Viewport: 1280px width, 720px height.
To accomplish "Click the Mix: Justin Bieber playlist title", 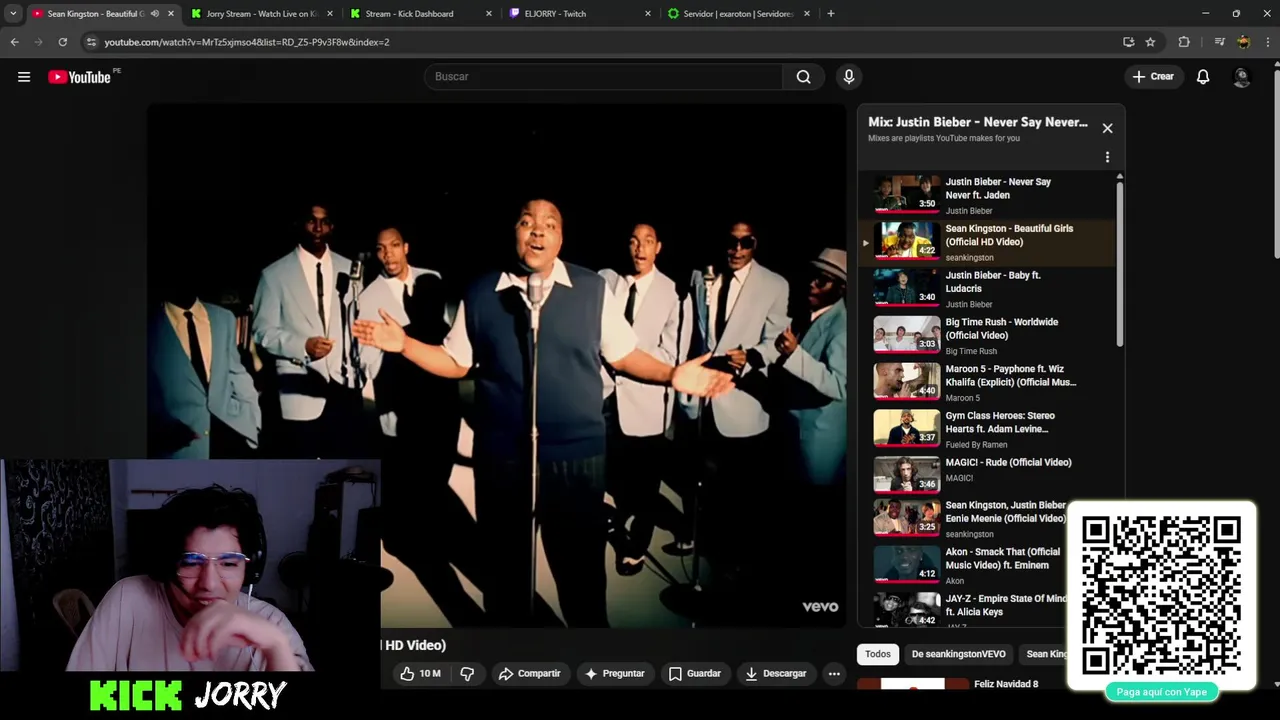I will [x=978, y=122].
